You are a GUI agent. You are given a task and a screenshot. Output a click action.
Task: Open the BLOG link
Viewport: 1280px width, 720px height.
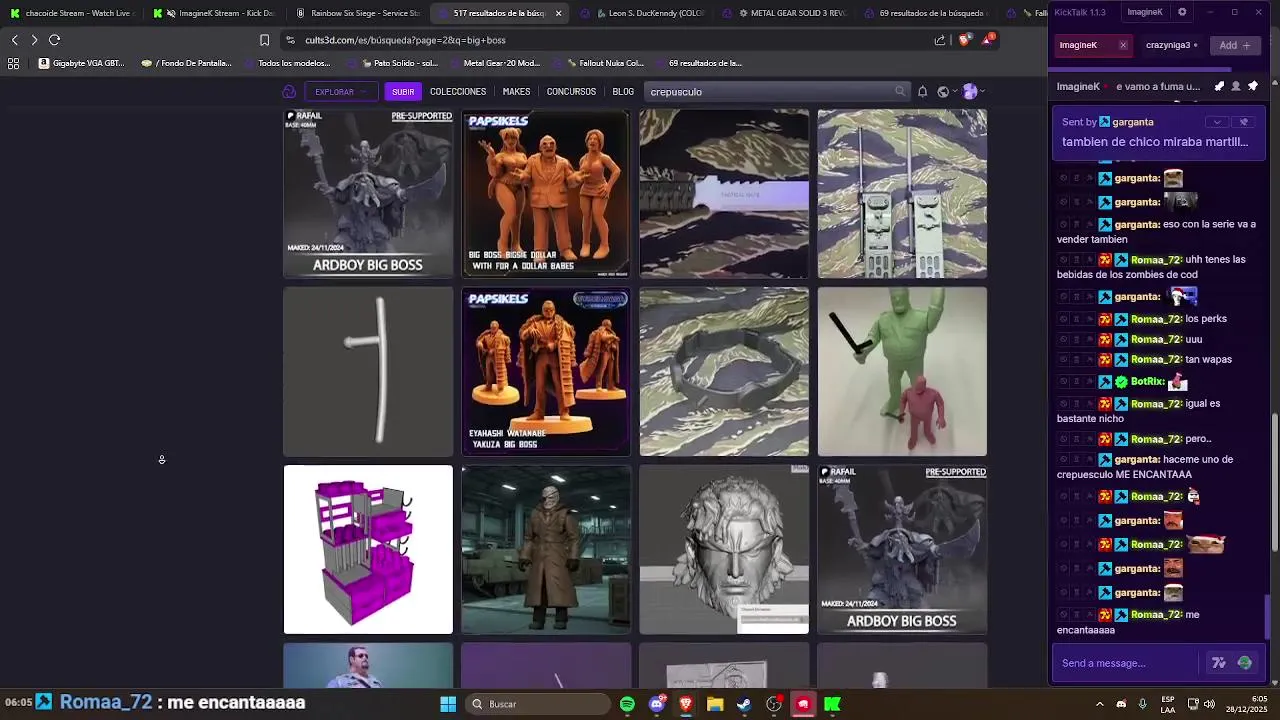(x=623, y=91)
